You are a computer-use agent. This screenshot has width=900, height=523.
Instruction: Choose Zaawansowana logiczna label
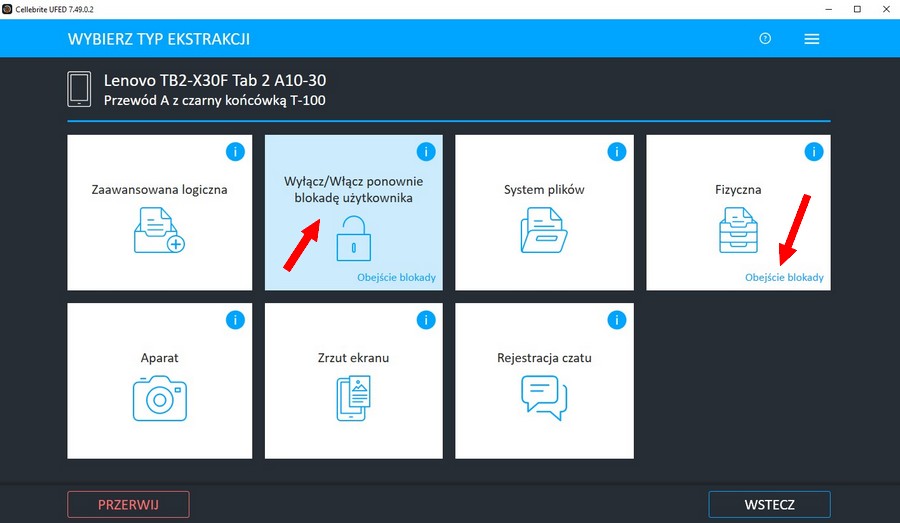160,189
